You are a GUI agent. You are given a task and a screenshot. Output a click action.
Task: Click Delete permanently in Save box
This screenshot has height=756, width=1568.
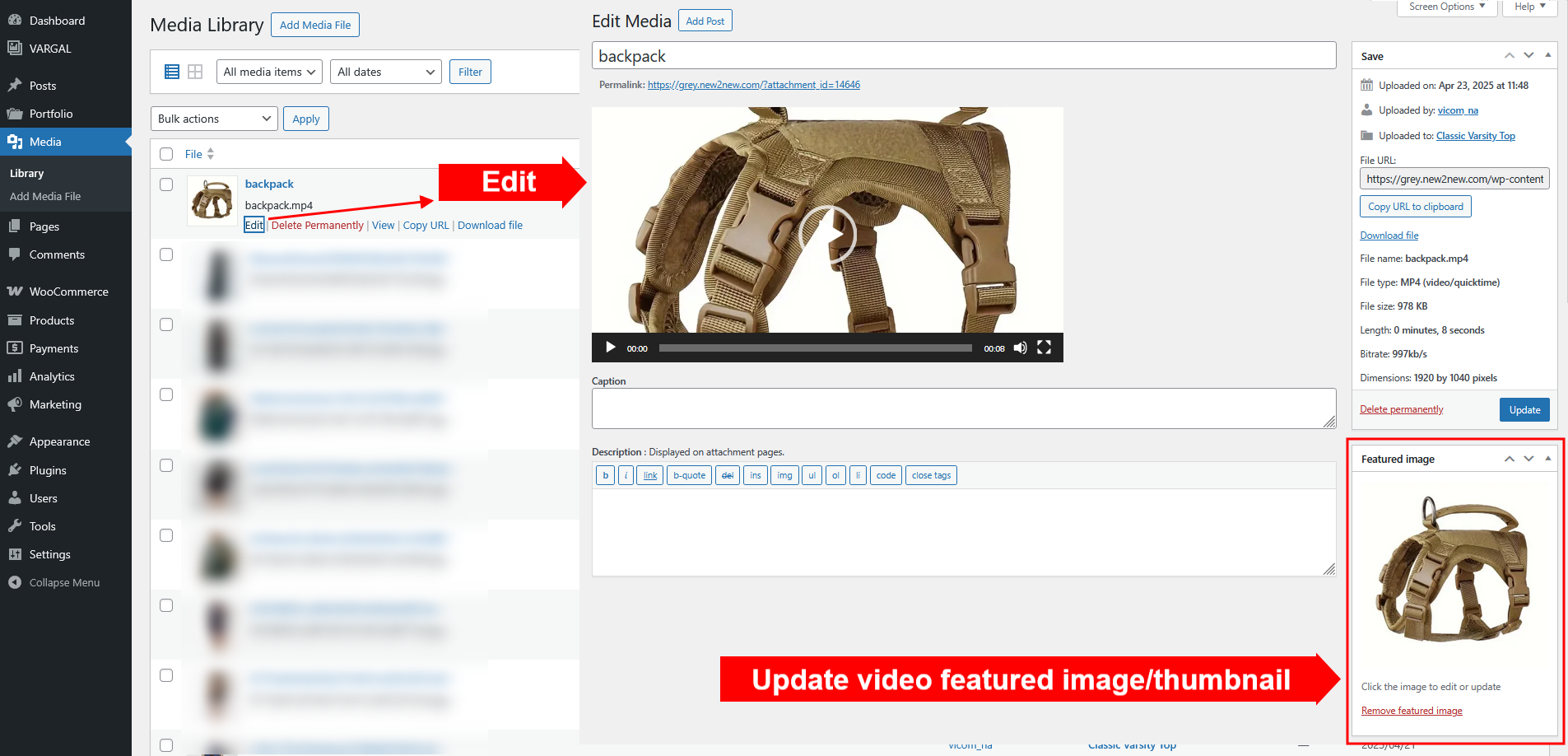[1402, 409]
